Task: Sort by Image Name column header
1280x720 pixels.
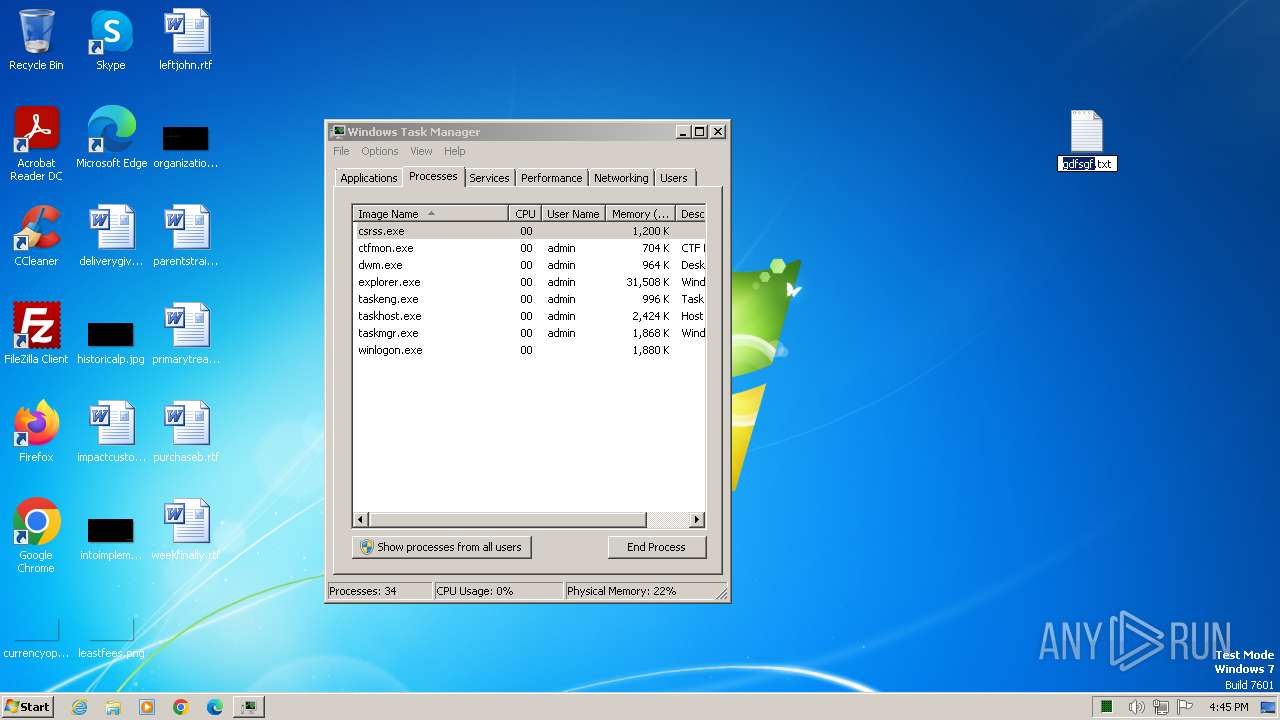Action: pos(431,214)
